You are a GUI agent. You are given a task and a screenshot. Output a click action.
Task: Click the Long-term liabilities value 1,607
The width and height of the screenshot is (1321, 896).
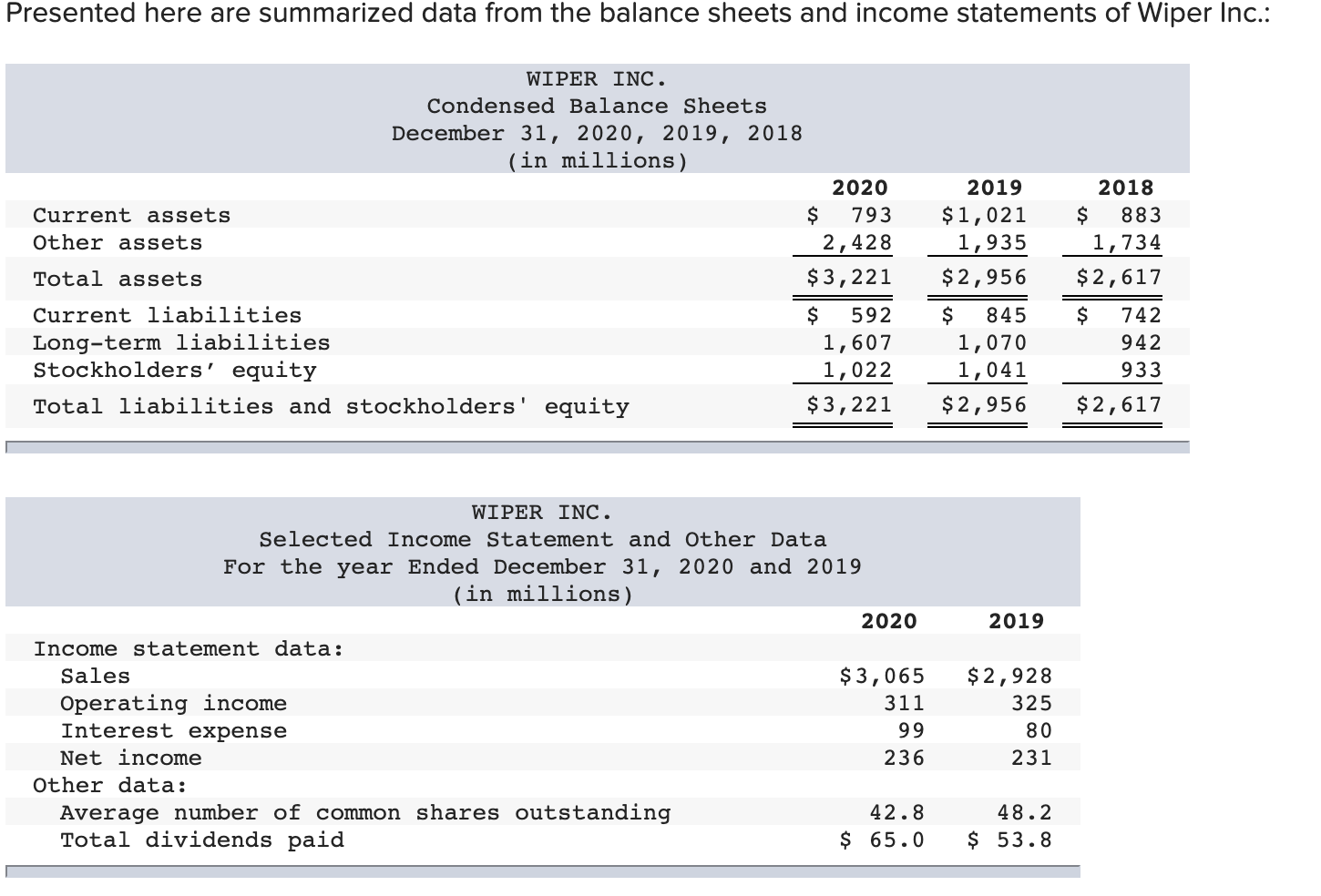coord(855,342)
